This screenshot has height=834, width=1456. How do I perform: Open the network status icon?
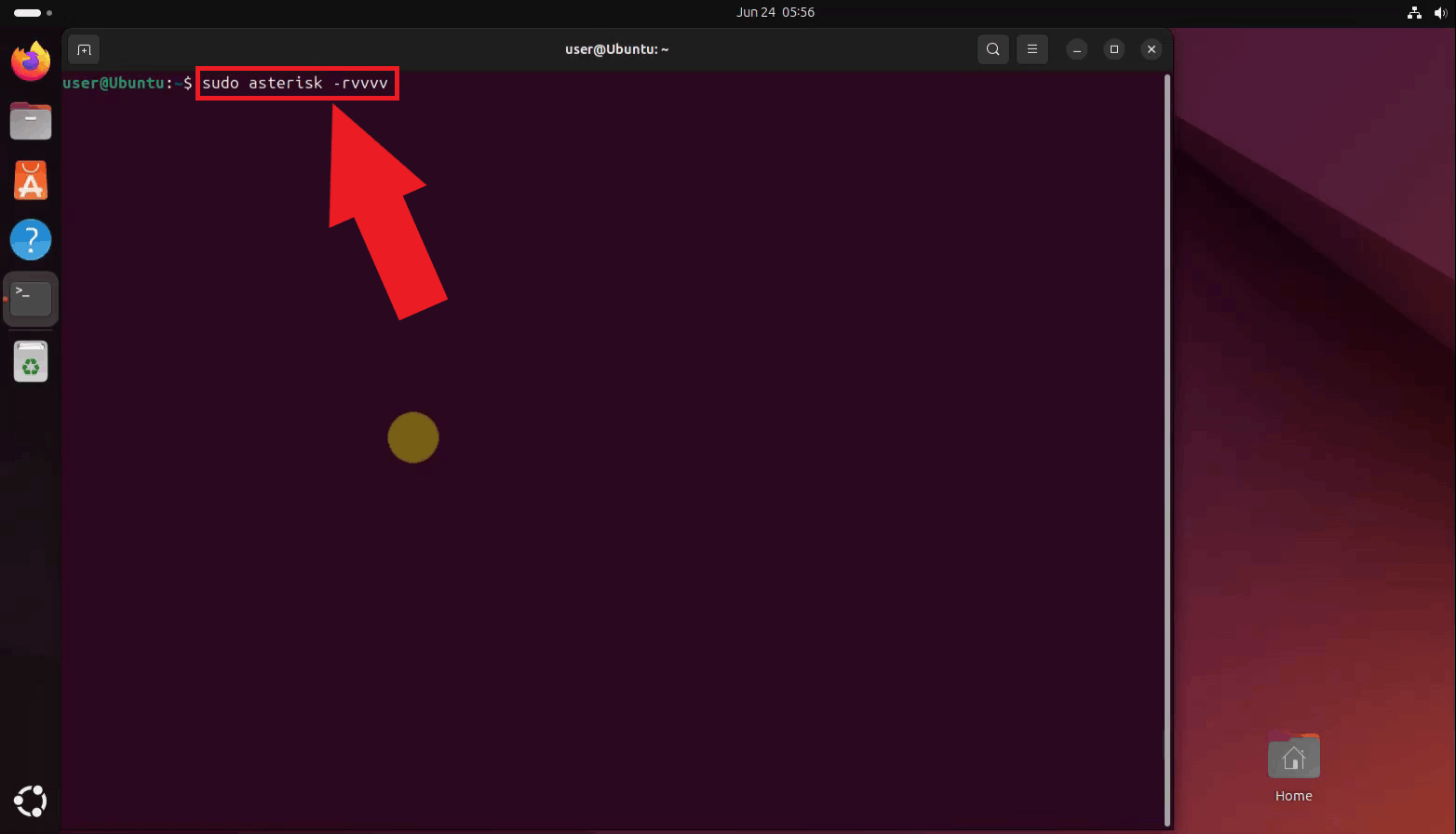coord(1414,12)
